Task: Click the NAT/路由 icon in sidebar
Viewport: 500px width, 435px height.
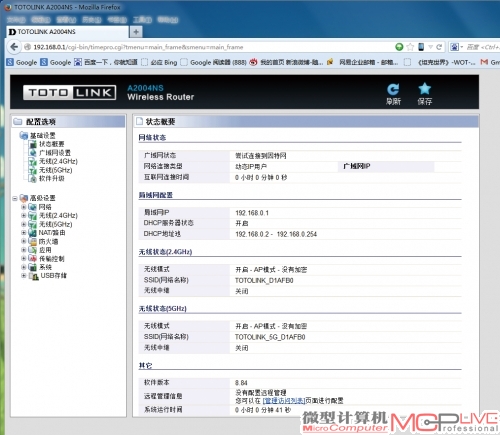Action: point(32,233)
